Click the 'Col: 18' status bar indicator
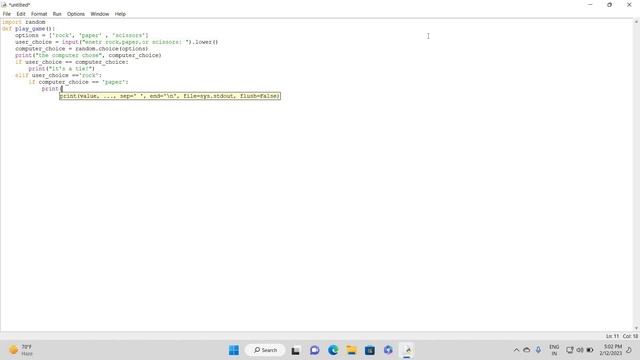Screen dimensions: 640x360 [630, 336]
